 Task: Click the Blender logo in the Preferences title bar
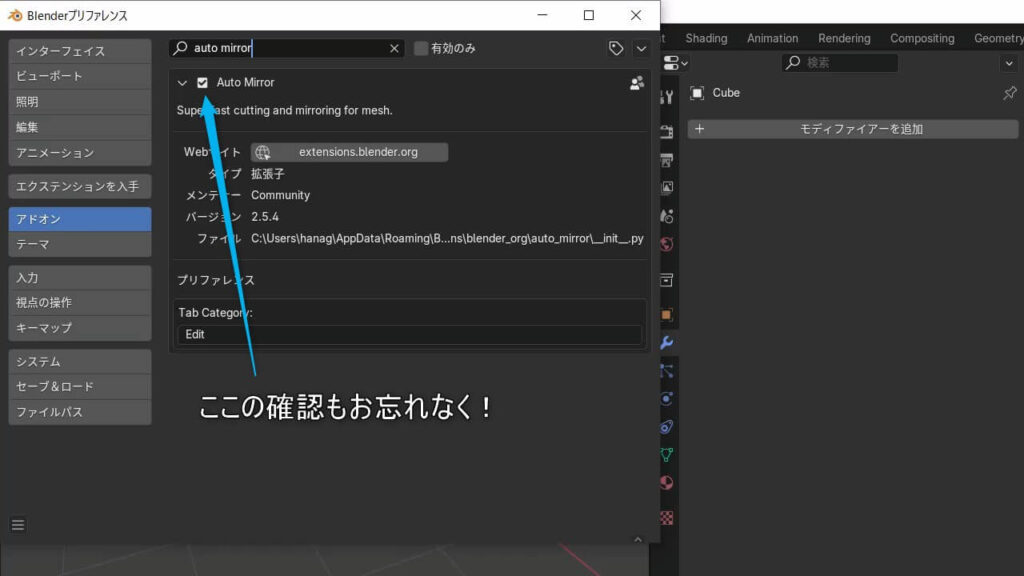14,15
